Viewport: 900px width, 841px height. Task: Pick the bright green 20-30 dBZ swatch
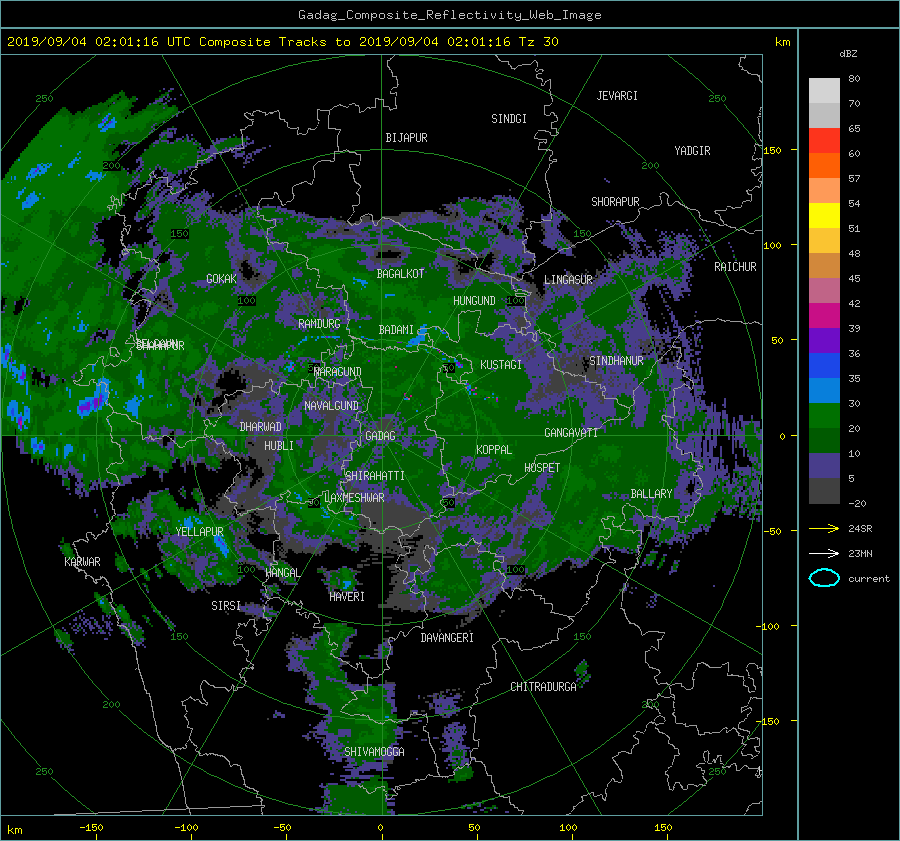(x=824, y=416)
